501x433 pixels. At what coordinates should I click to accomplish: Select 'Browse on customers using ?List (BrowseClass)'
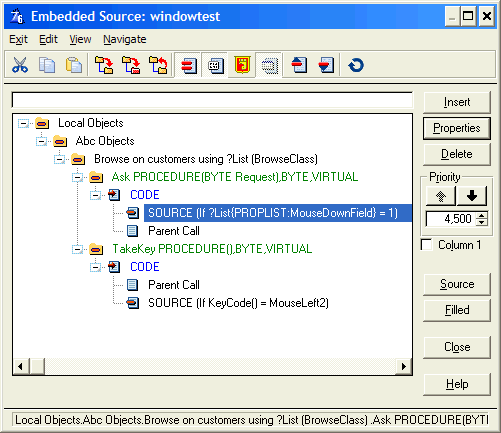(x=206, y=159)
